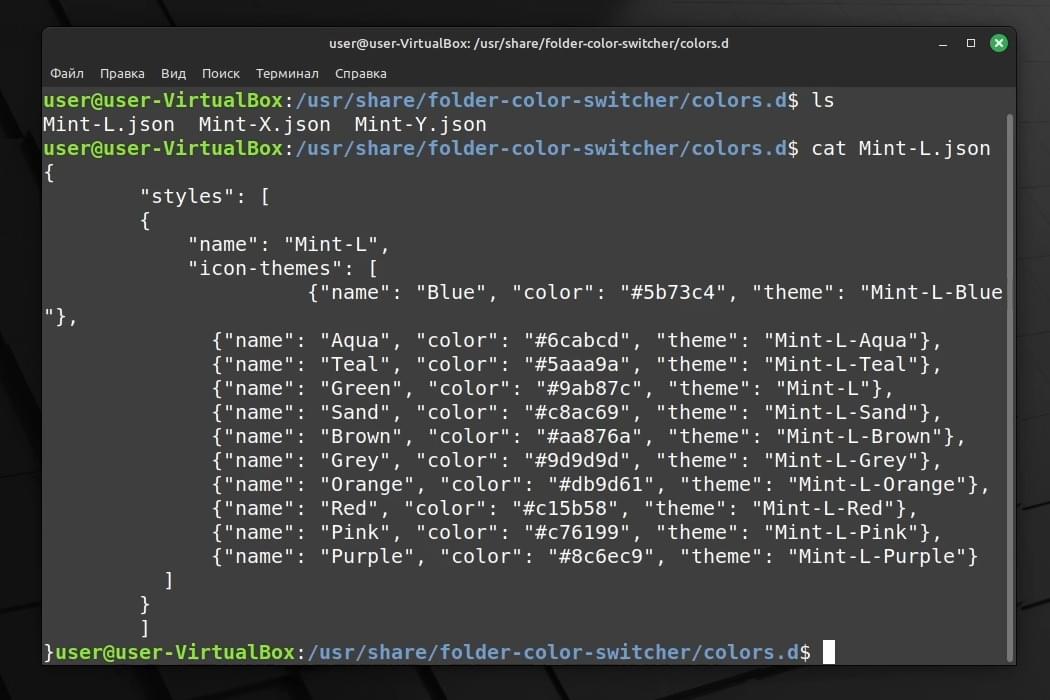The image size is (1050, 700).
Task: Open the Файл menu
Action: point(66,74)
